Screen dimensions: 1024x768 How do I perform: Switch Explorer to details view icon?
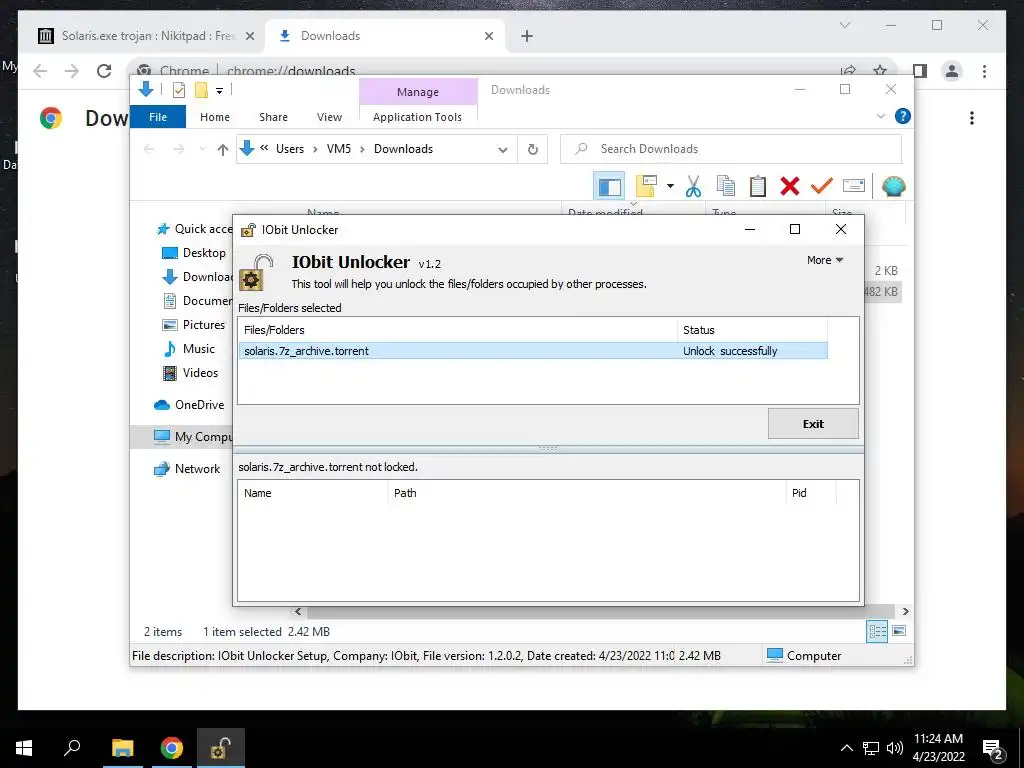(x=877, y=632)
